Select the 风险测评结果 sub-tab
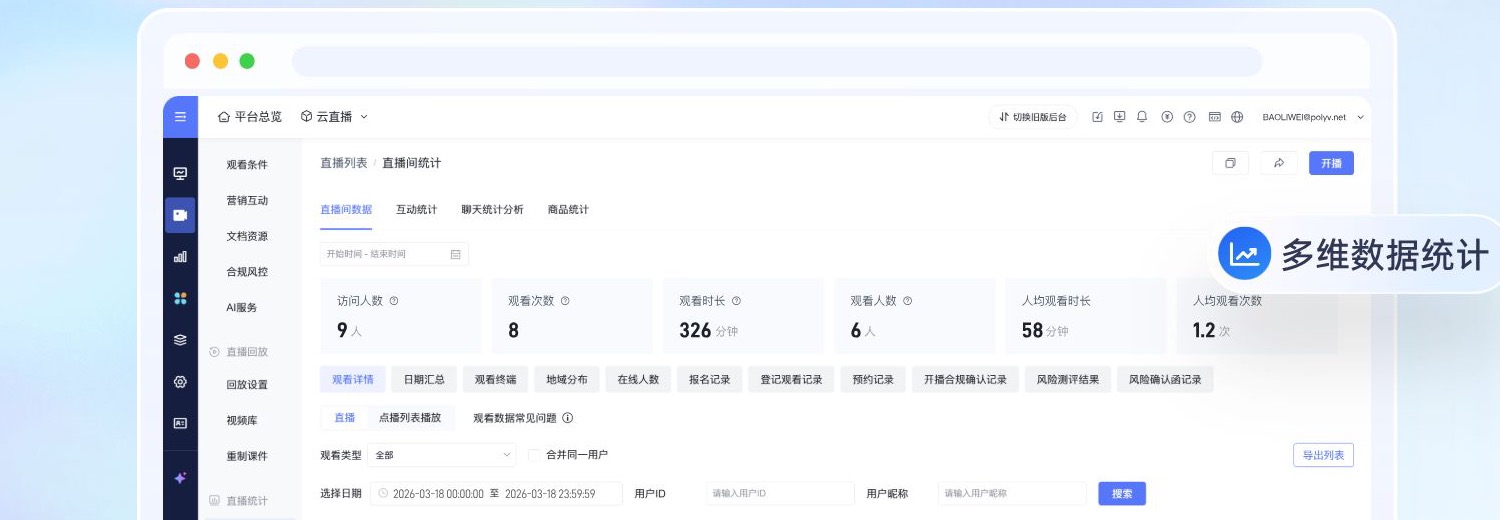Viewport: 1500px width, 520px height. [1068, 380]
